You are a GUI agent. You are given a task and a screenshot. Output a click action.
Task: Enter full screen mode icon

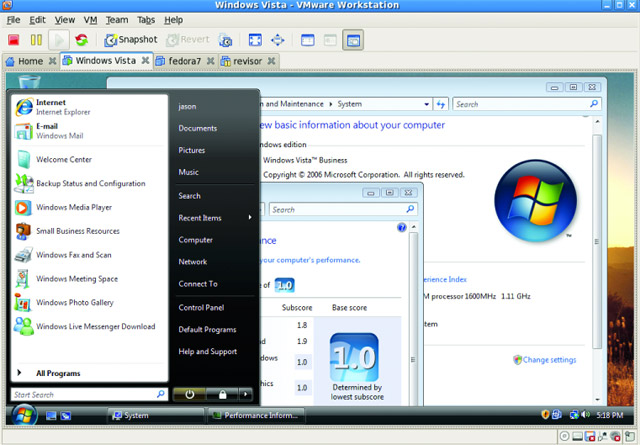(x=255, y=40)
